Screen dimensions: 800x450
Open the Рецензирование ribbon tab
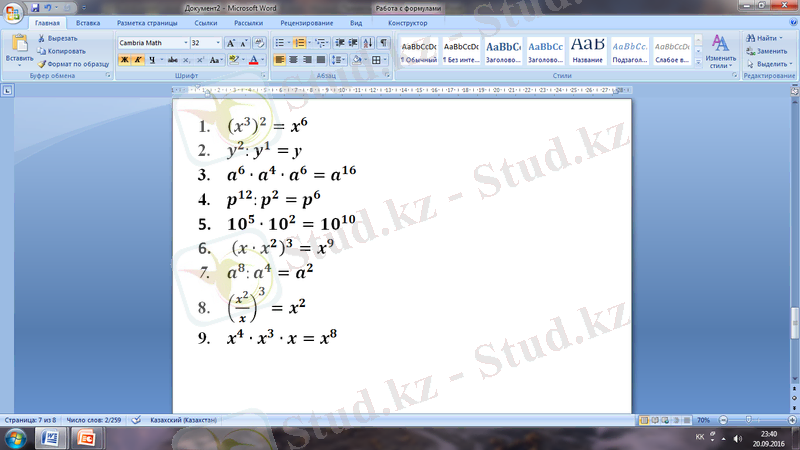pyautogui.click(x=308, y=22)
